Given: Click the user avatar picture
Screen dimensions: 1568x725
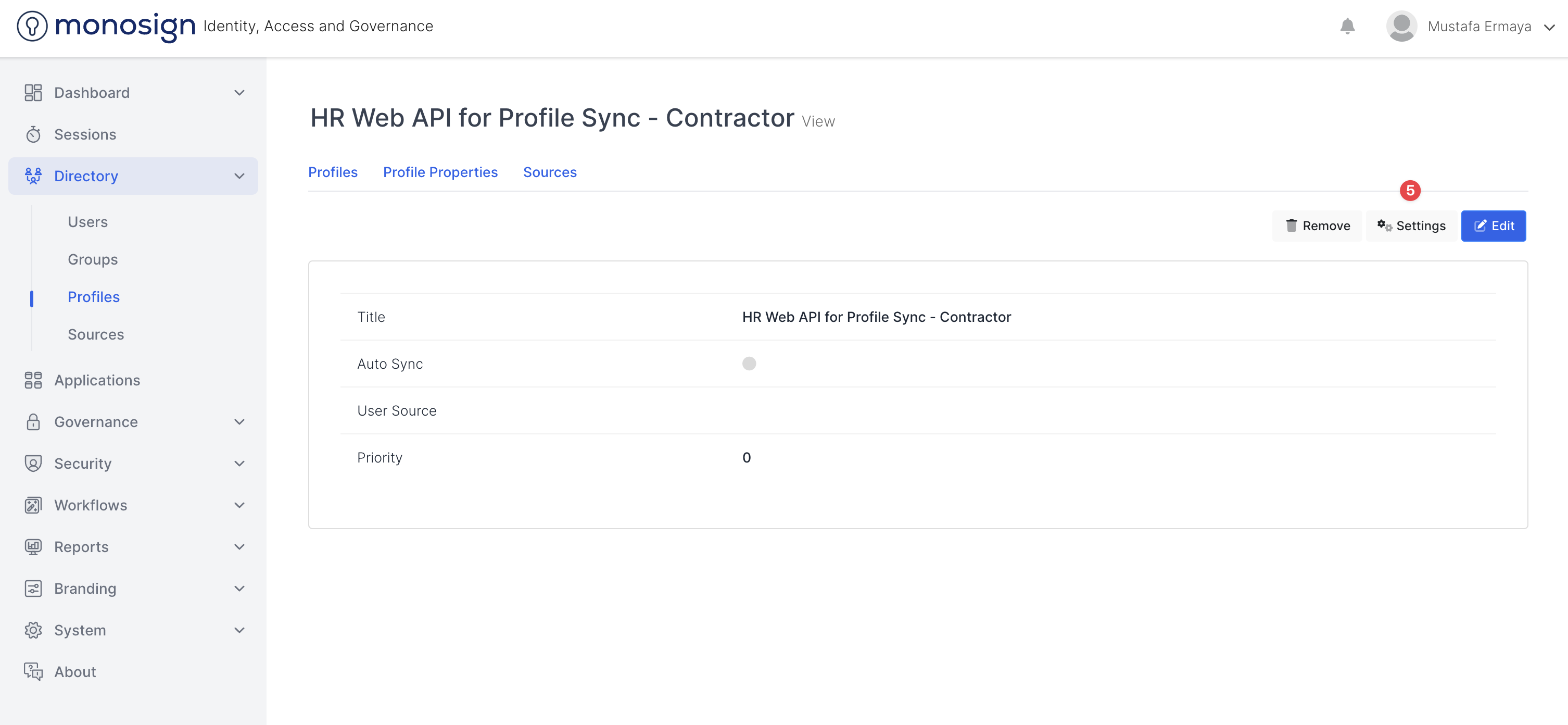Looking at the screenshot, I should click(1401, 26).
